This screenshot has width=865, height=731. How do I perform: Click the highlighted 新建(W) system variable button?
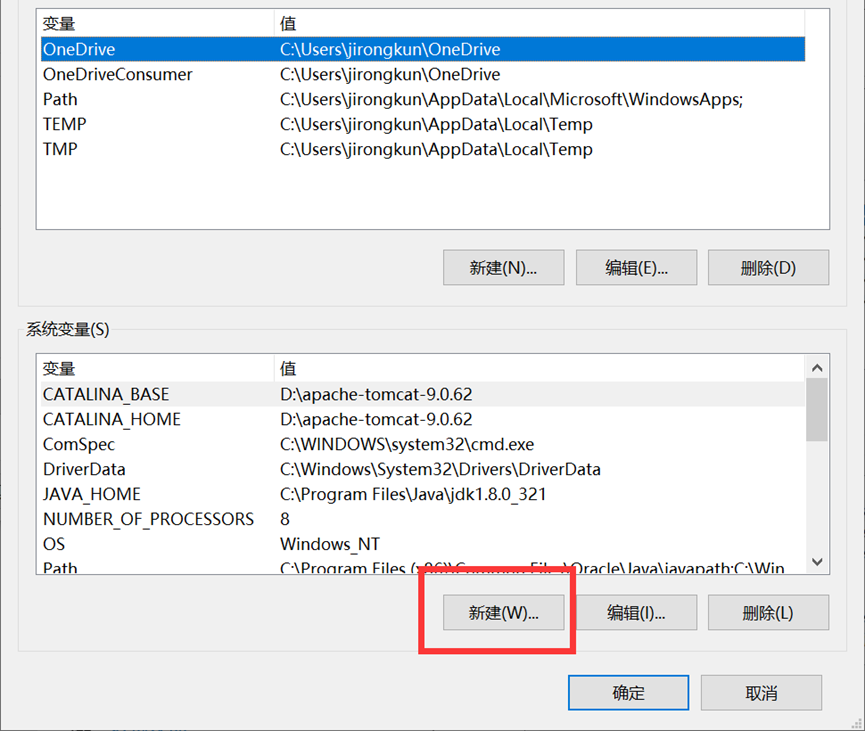pos(503,612)
